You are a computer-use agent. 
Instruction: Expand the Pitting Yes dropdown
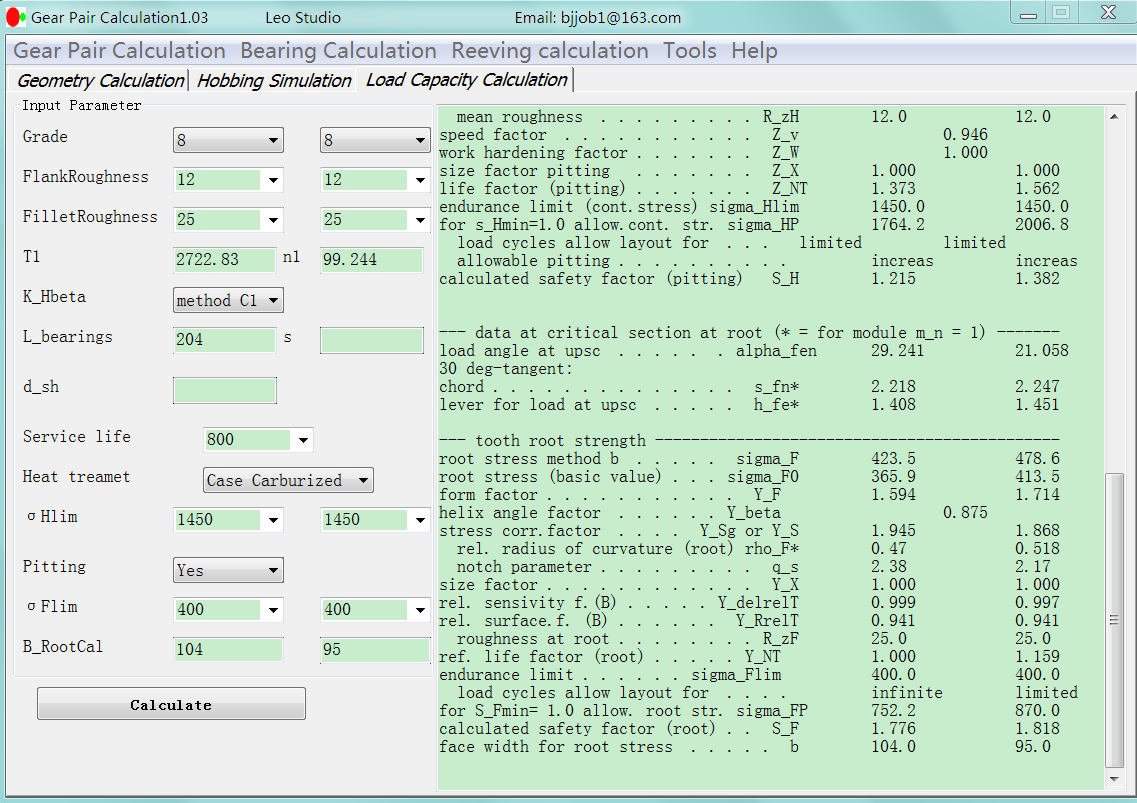pos(228,570)
